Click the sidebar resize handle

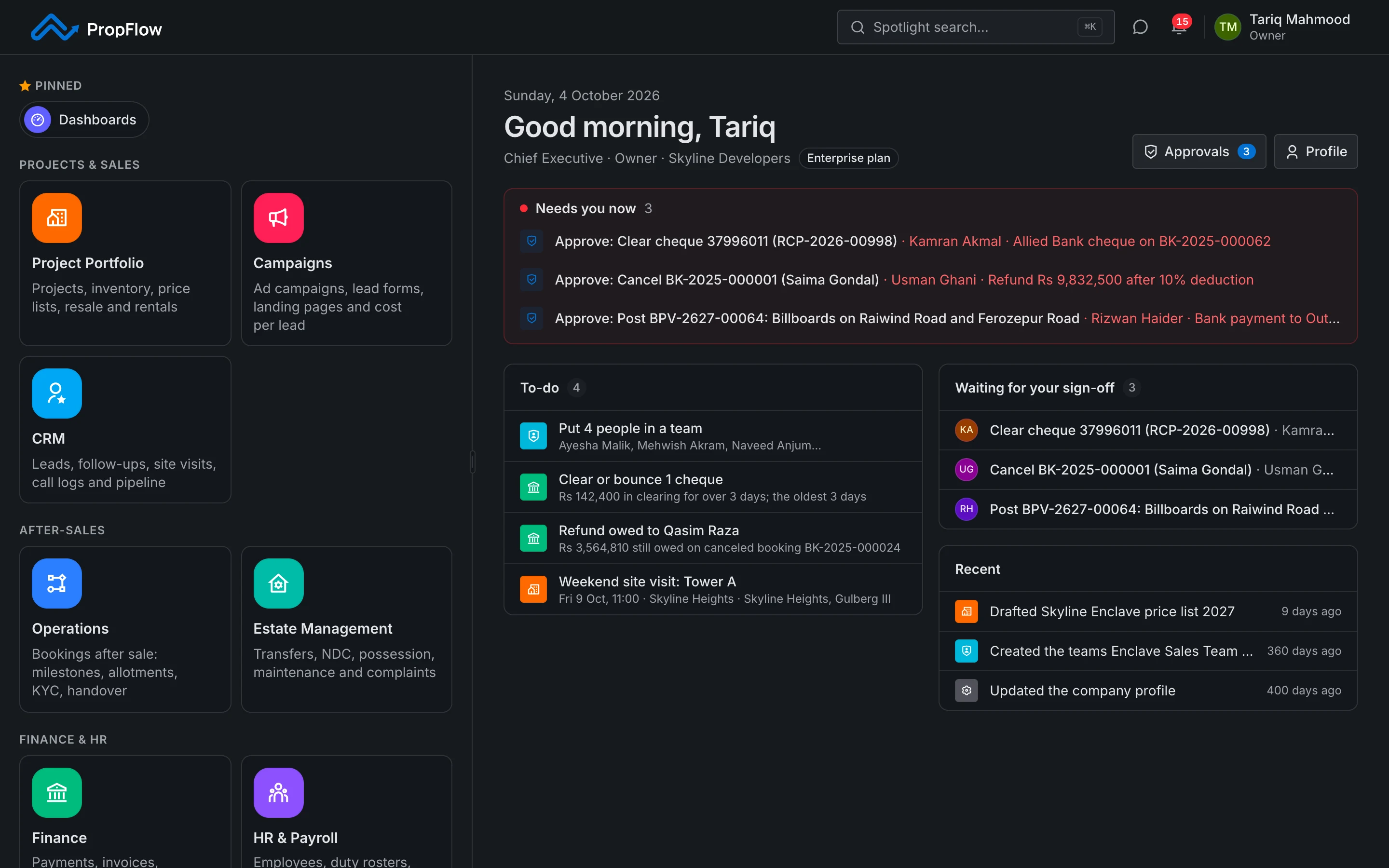tap(472, 461)
